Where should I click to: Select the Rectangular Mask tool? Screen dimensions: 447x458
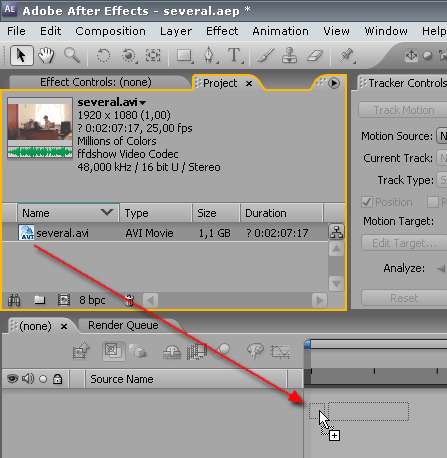click(x=184, y=55)
